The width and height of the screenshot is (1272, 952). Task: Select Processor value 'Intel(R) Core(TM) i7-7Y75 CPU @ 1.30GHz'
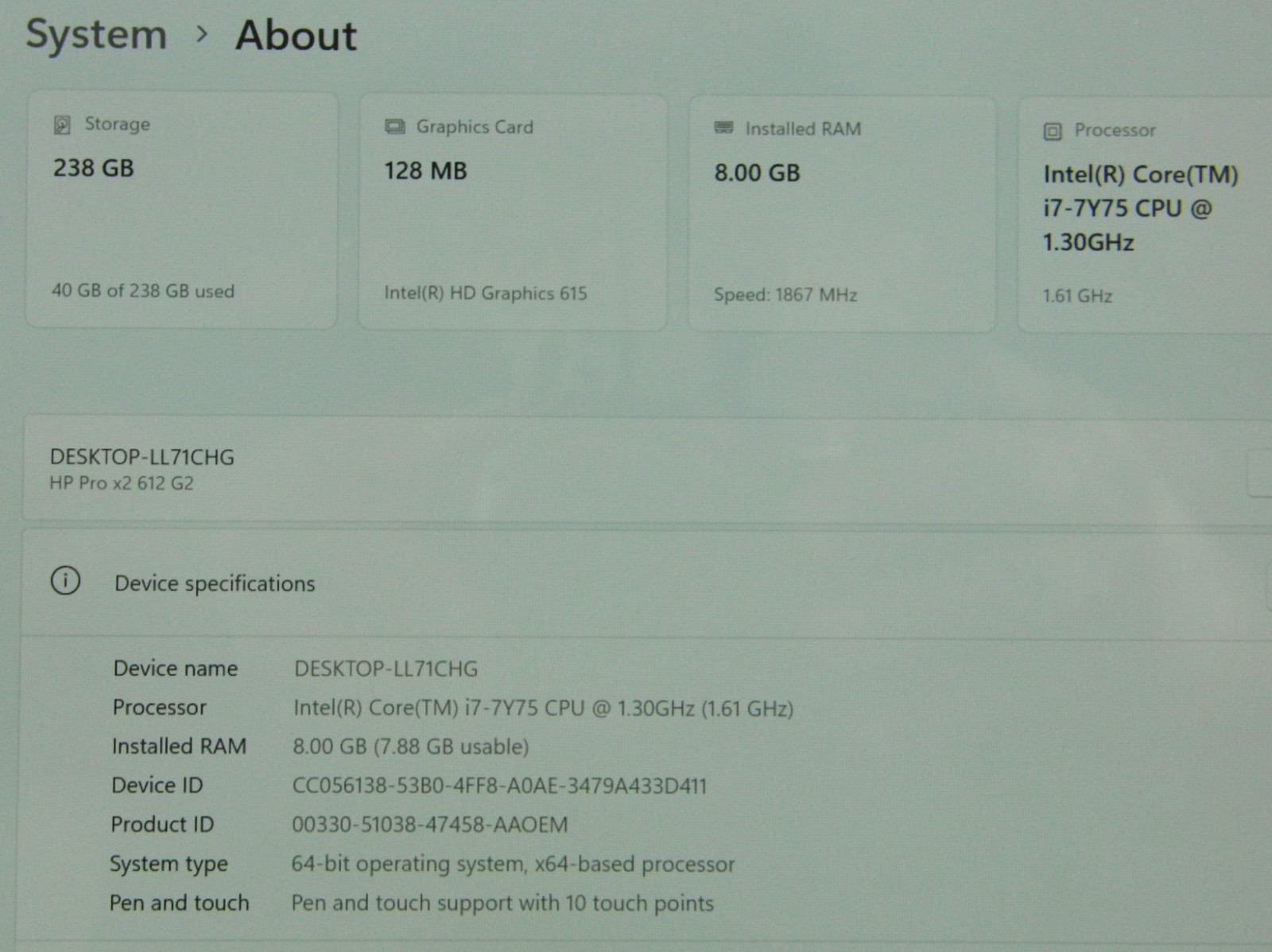point(544,708)
